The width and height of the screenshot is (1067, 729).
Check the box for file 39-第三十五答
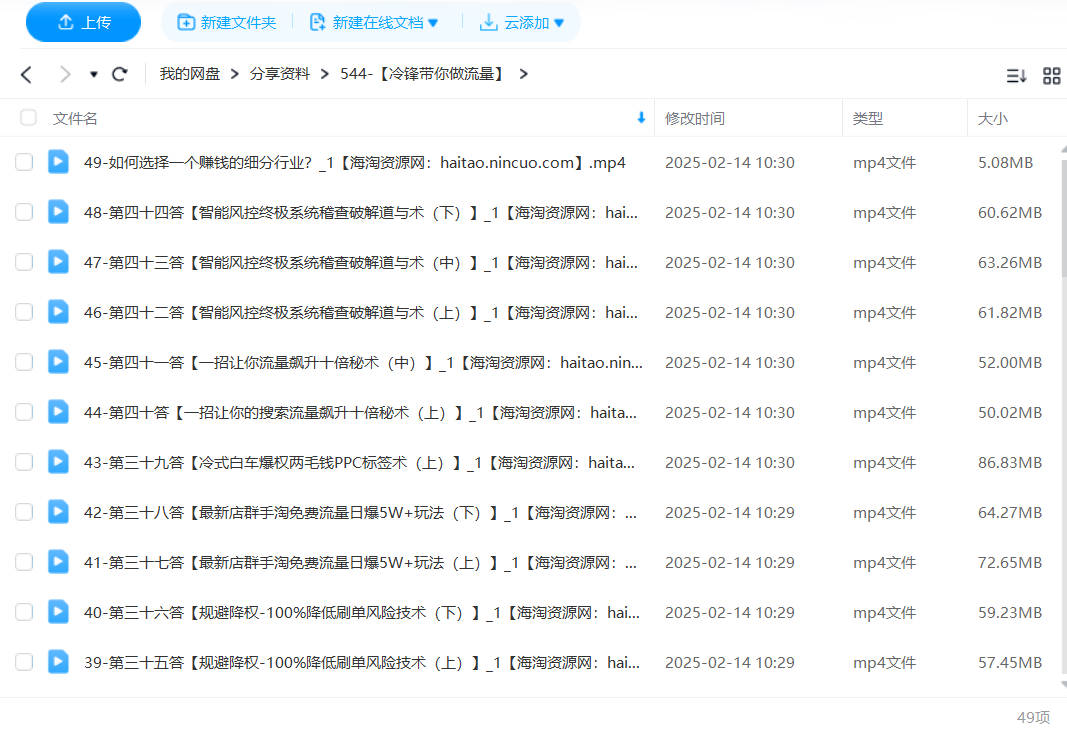(x=24, y=662)
